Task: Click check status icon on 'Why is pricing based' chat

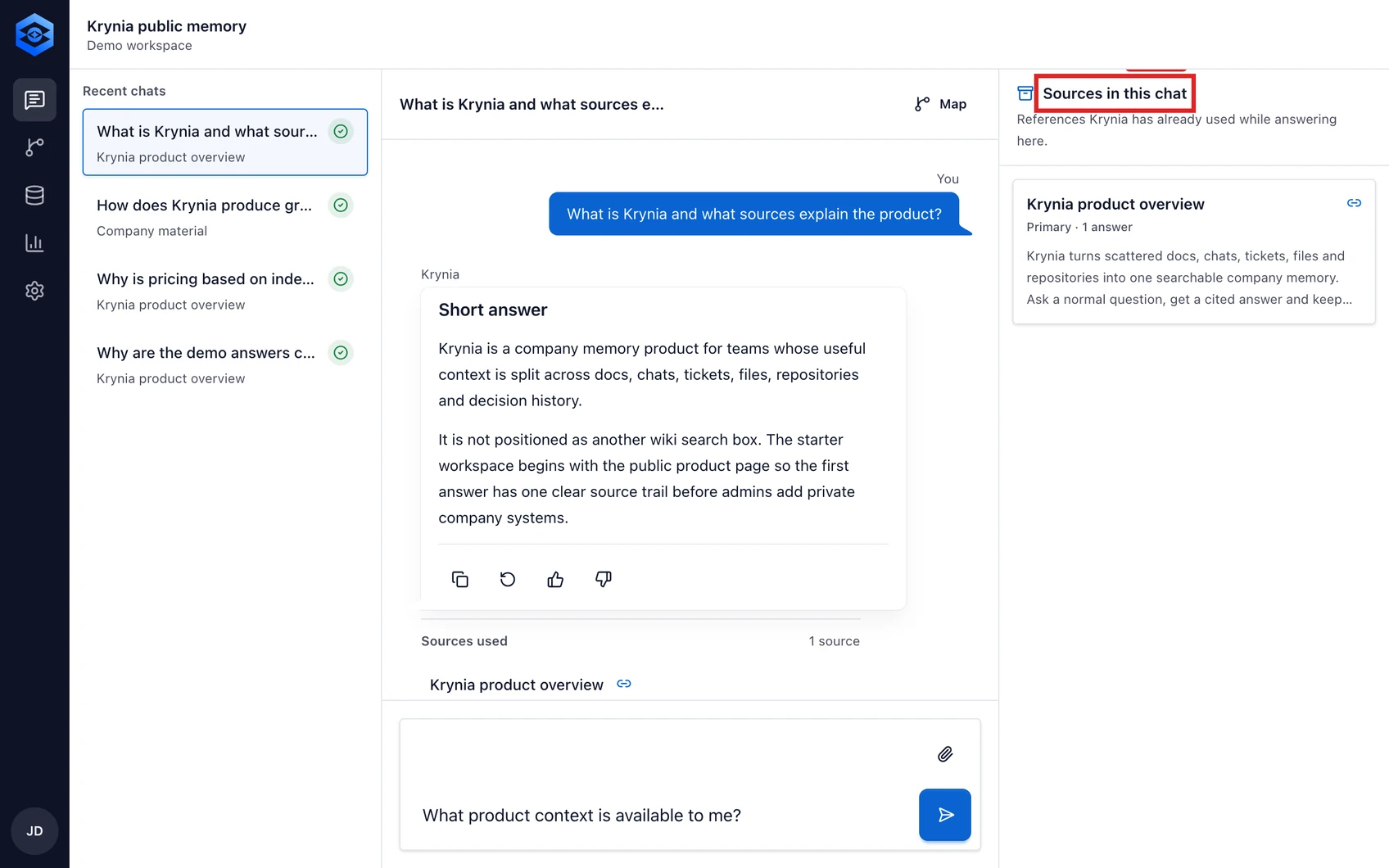Action: [341, 278]
